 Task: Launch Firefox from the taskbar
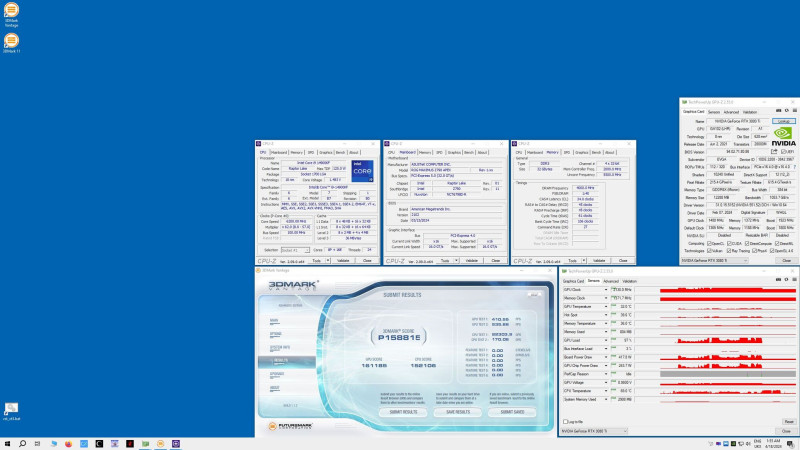click(68, 444)
